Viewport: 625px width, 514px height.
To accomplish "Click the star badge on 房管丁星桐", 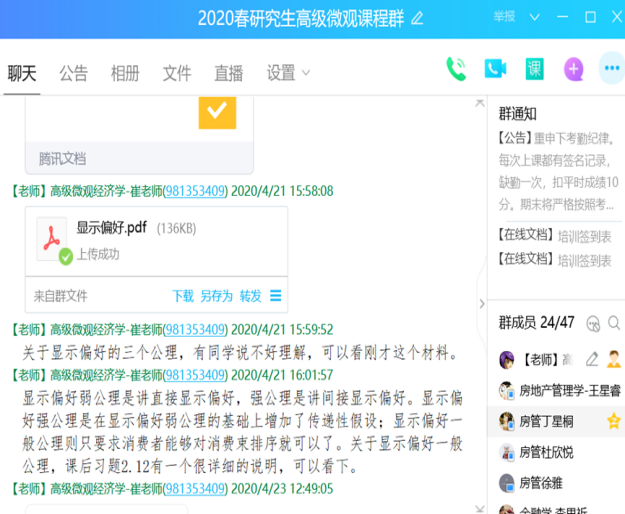I will point(614,421).
